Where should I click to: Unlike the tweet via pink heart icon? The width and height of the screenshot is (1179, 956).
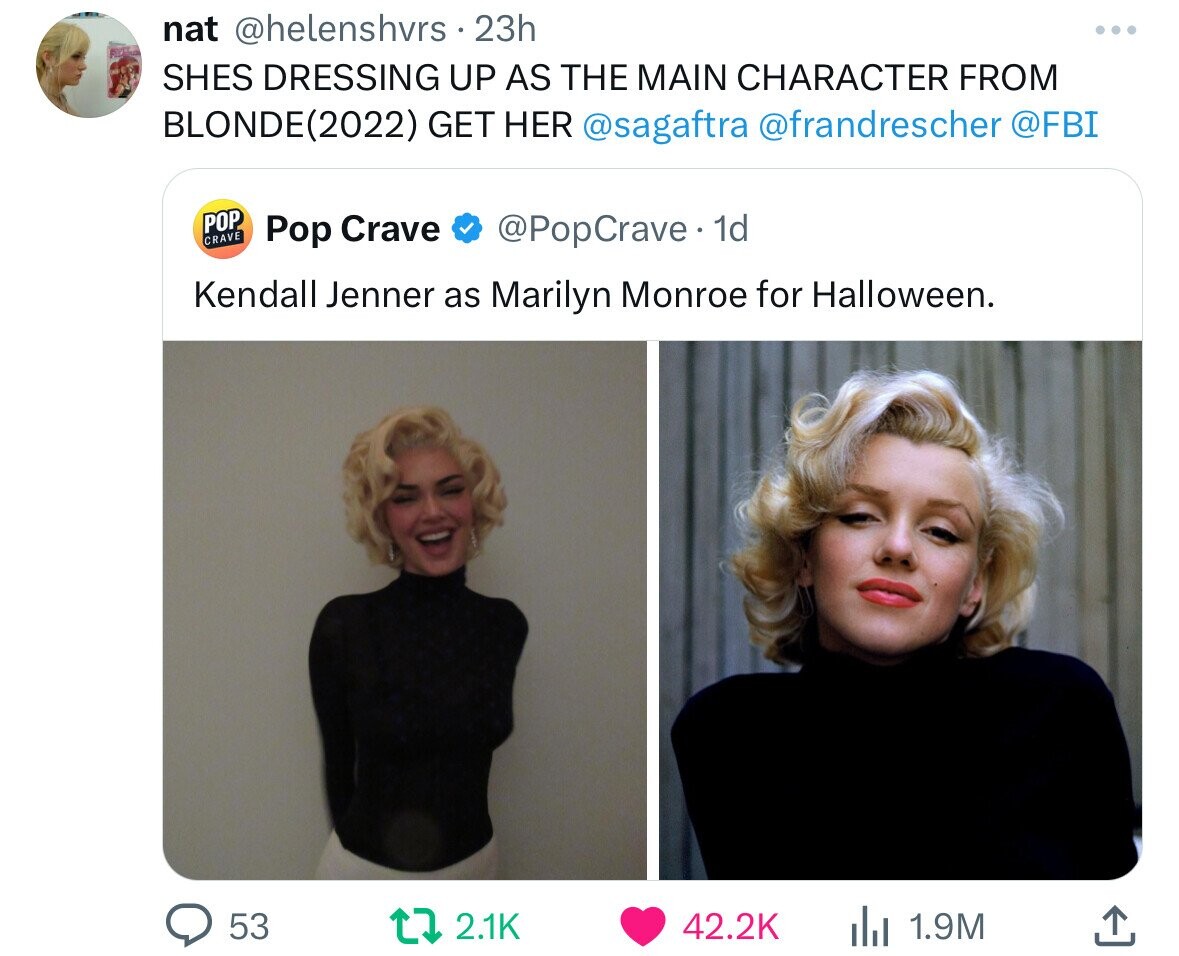643,926
